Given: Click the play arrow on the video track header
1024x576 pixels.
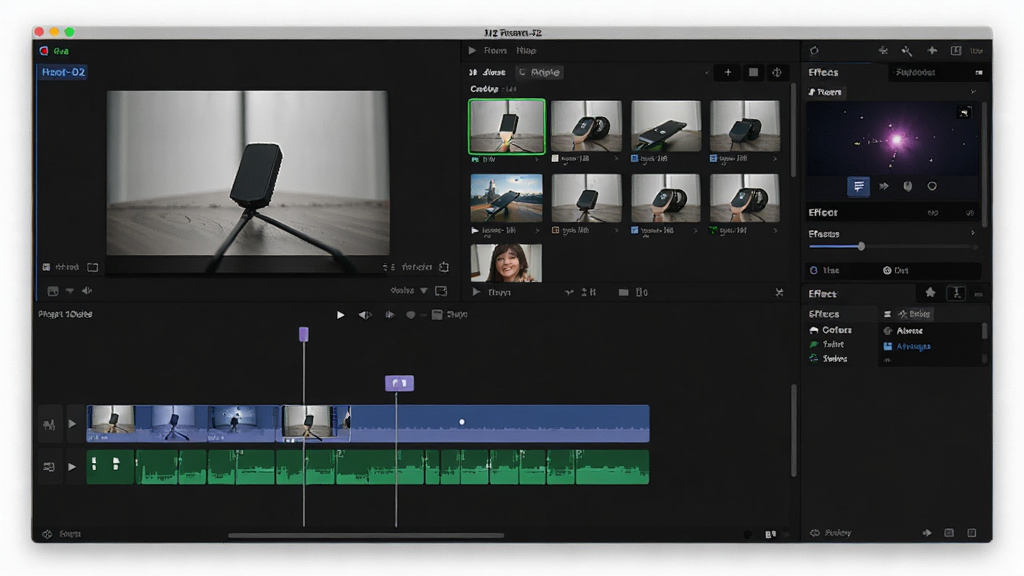Looking at the screenshot, I should coord(72,424).
